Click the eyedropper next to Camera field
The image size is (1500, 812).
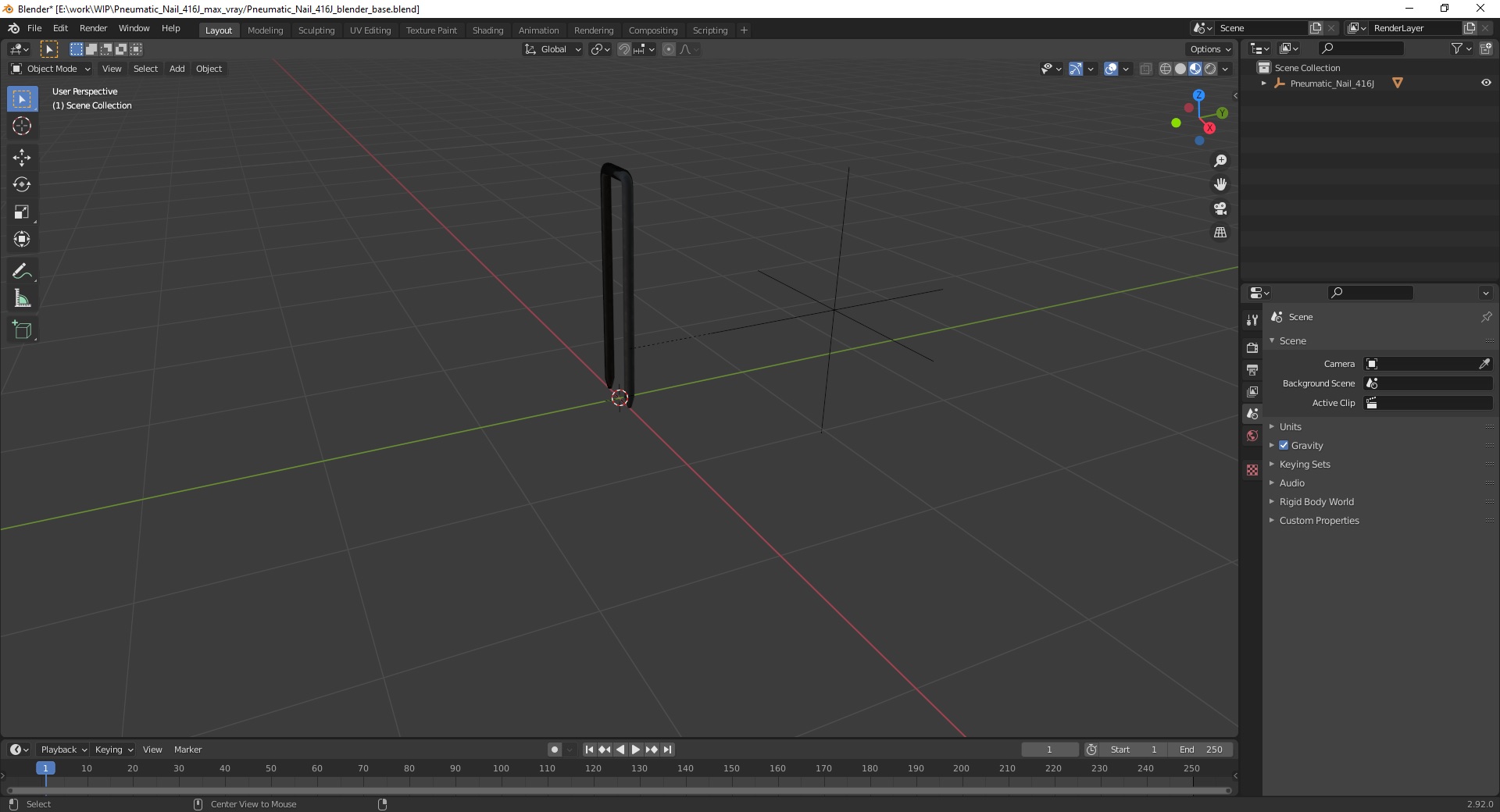pyautogui.click(x=1484, y=364)
